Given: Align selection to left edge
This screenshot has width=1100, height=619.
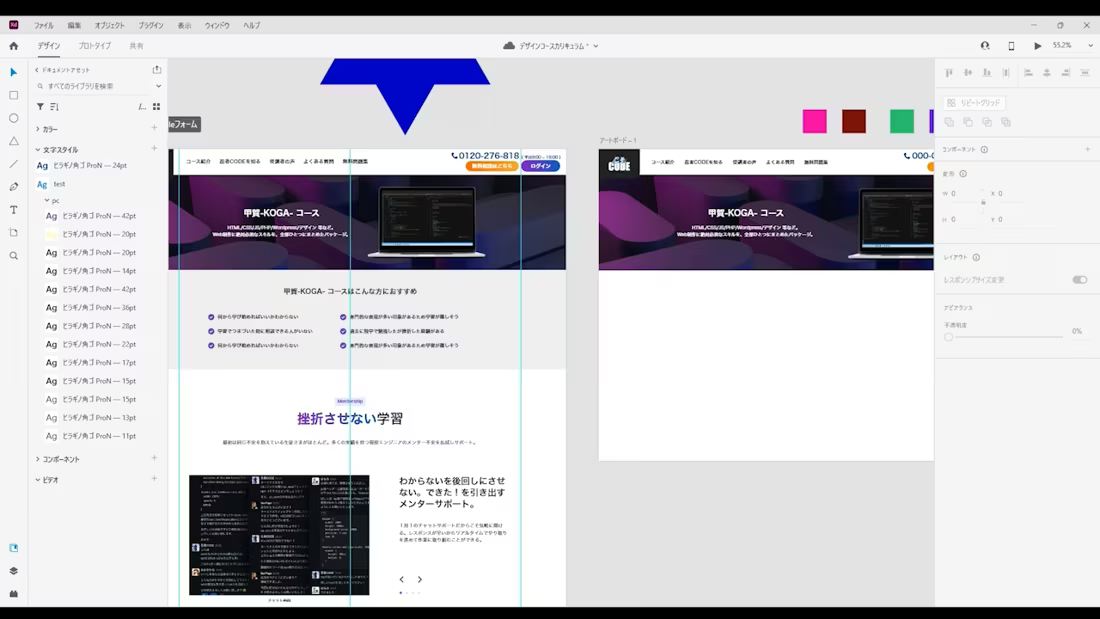Looking at the screenshot, I should [1028, 72].
